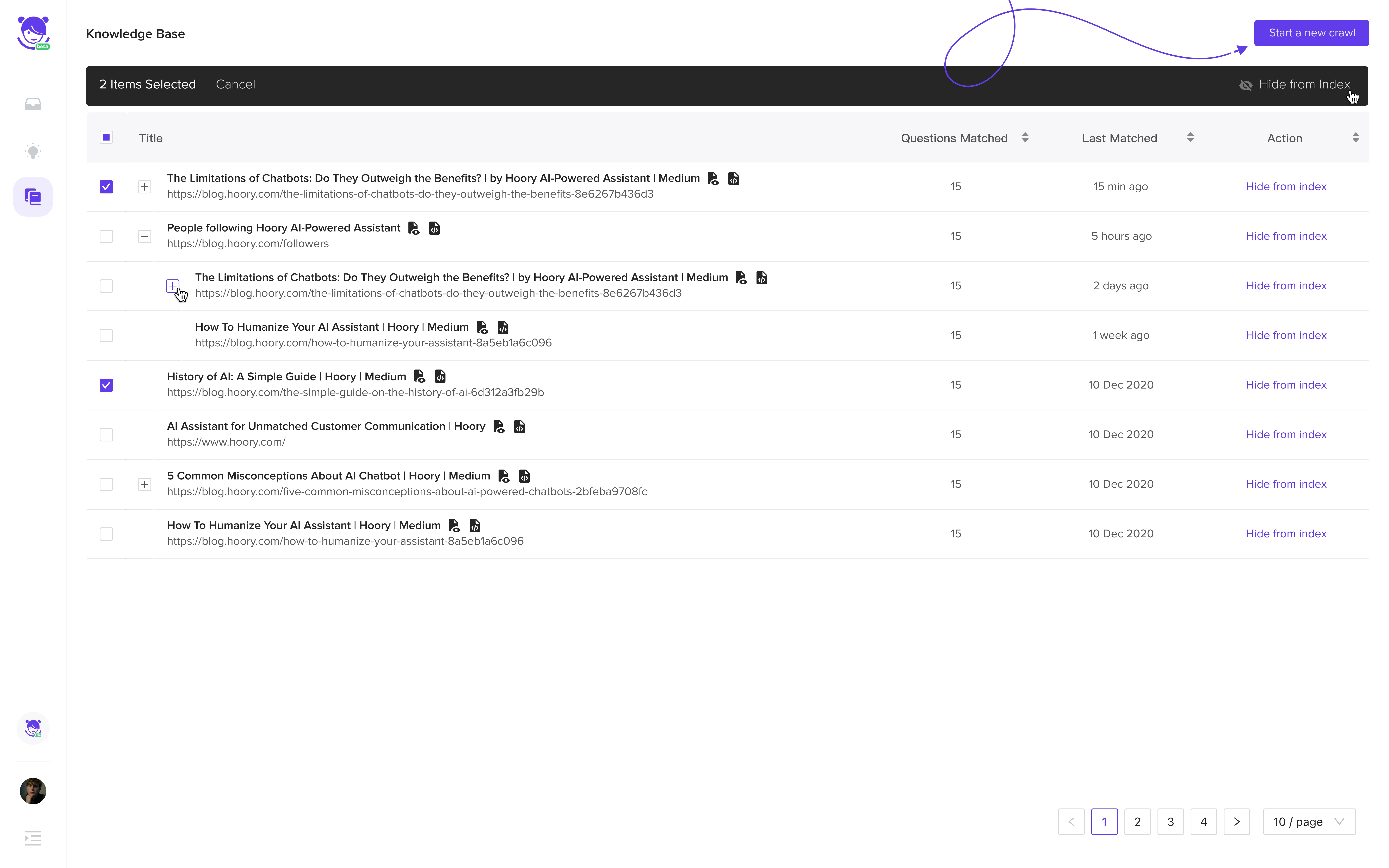Sort by Questions Matched column
1389x868 pixels.
[x=1025, y=138]
